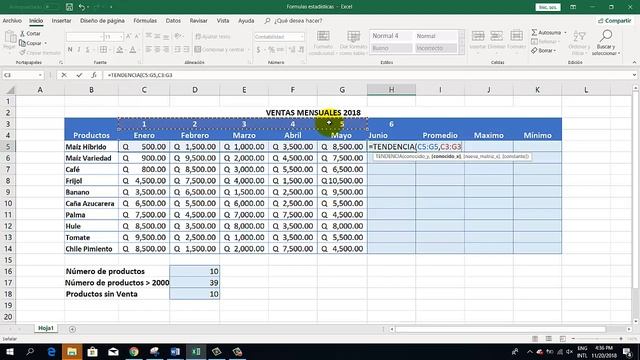
Task: Cancel formula entry with X
Action: click(64, 75)
